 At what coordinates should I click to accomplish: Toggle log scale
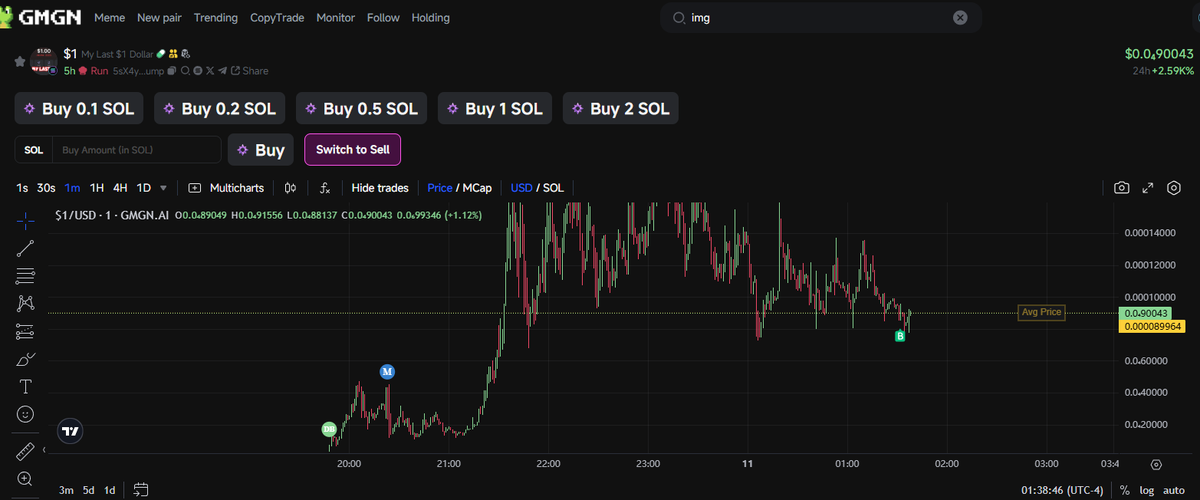1146,490
